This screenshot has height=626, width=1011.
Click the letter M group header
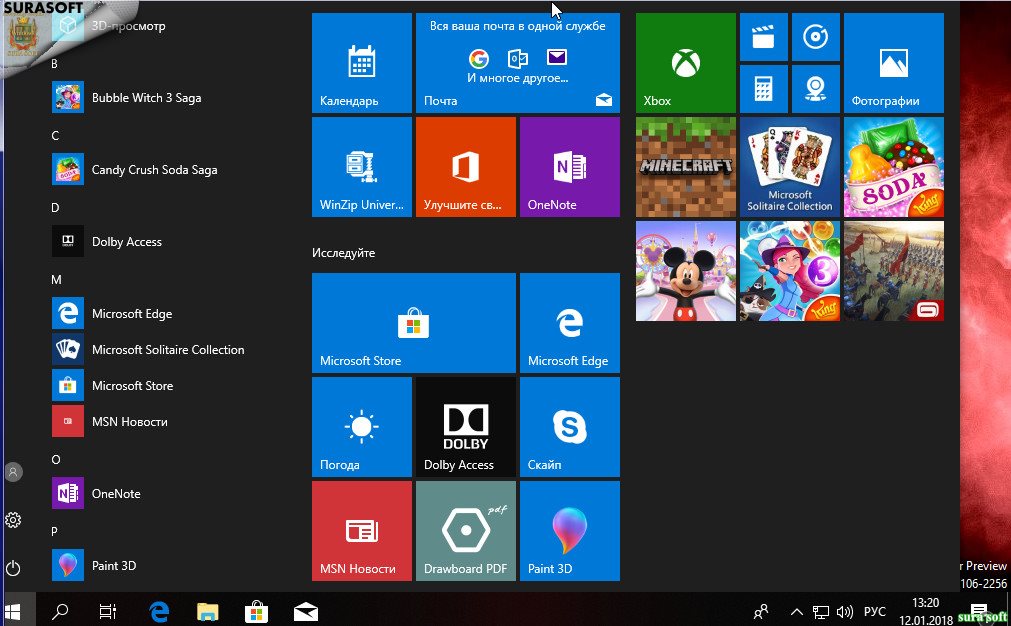[x=56, y=279]
